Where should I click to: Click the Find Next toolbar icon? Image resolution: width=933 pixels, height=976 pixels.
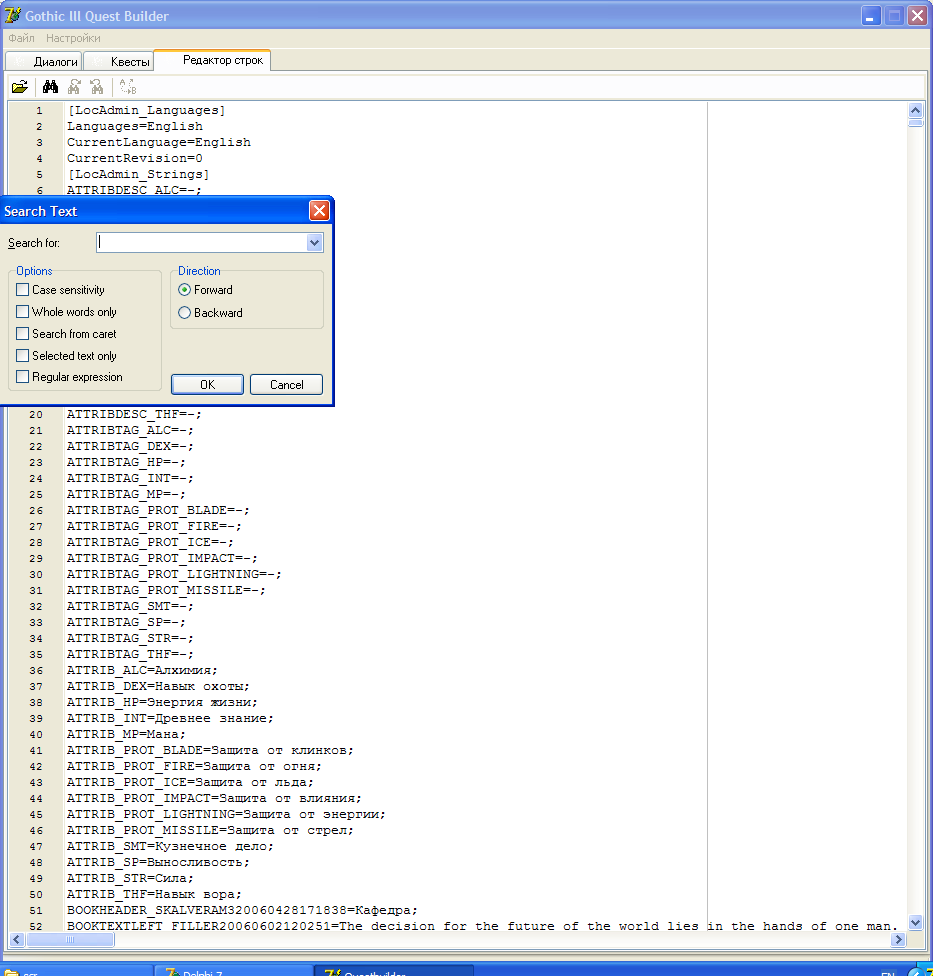(74, 87)
